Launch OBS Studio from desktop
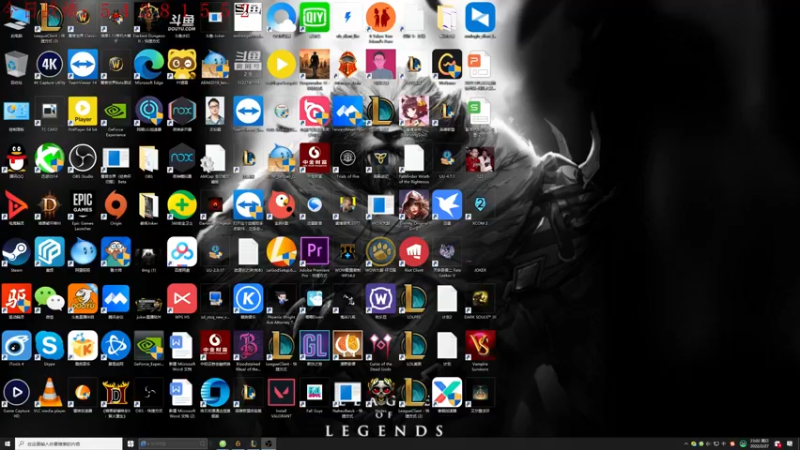This screenshot has width=800, height=450. click(83, 158)
